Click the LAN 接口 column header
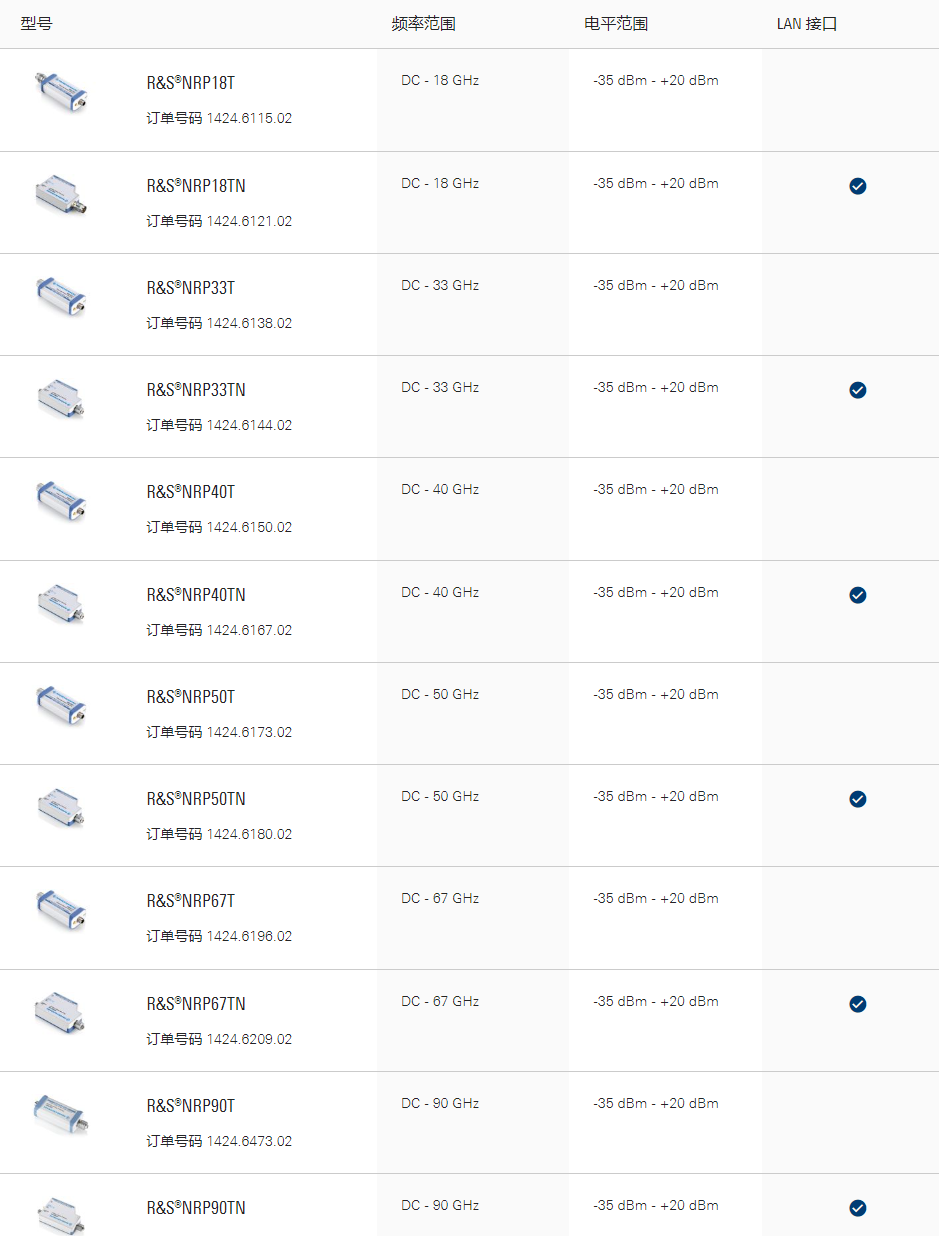 pyautogui.click(x=807, y=24)
